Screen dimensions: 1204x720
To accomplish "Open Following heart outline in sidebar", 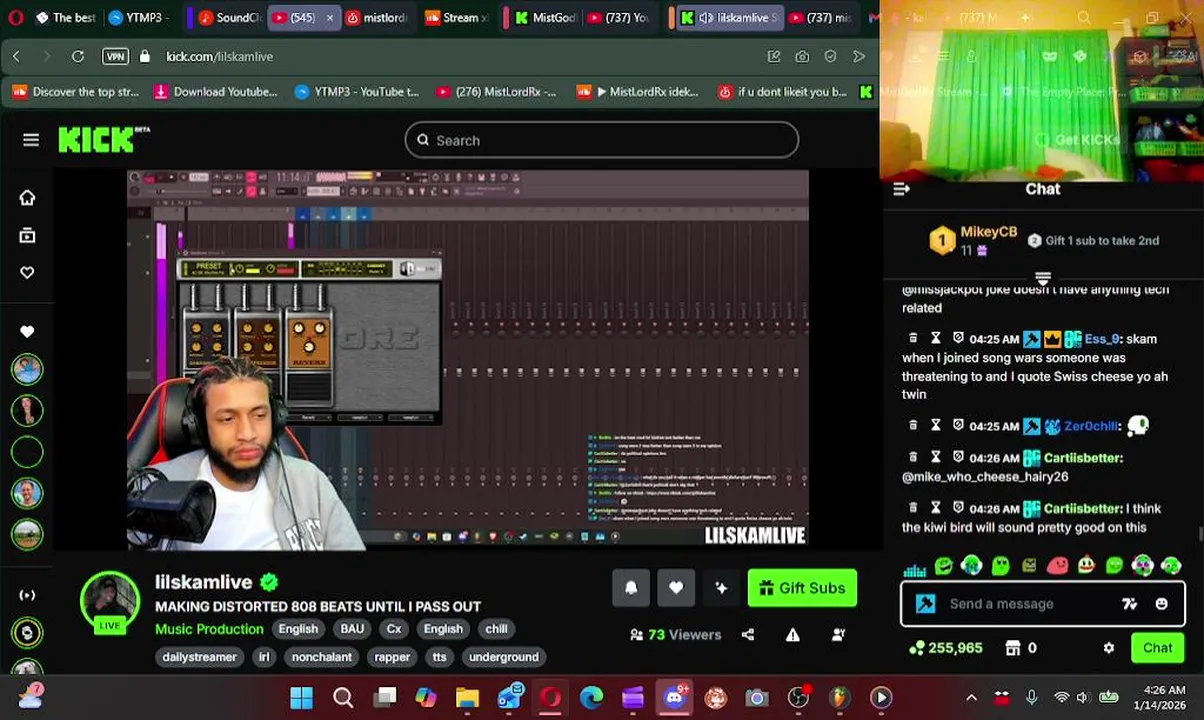I will pyautogui.click(x=27, y=272).
